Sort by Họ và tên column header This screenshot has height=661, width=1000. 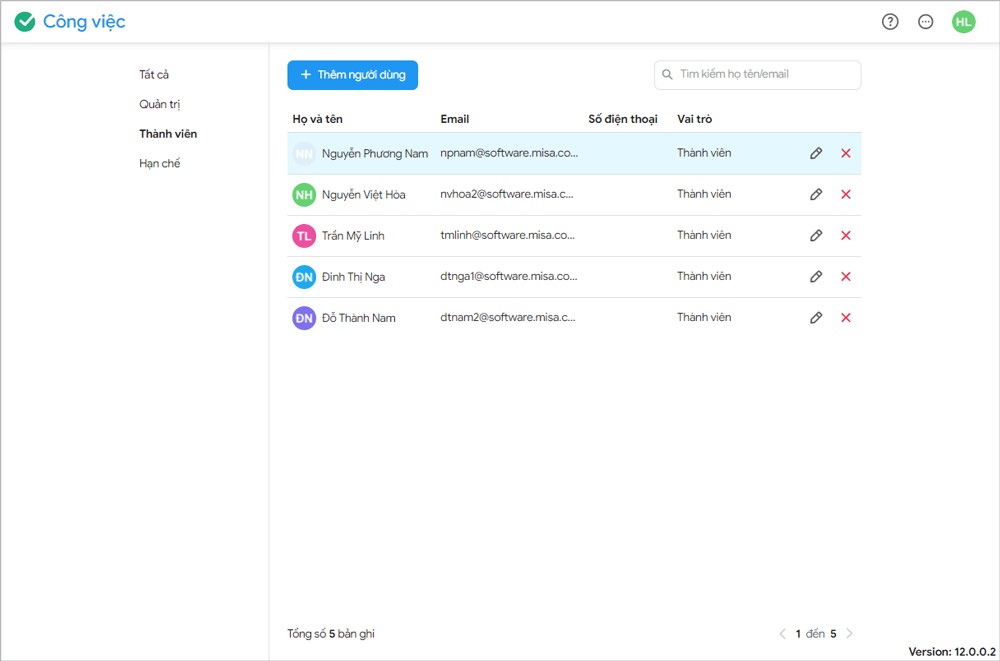tap(318, 119)
